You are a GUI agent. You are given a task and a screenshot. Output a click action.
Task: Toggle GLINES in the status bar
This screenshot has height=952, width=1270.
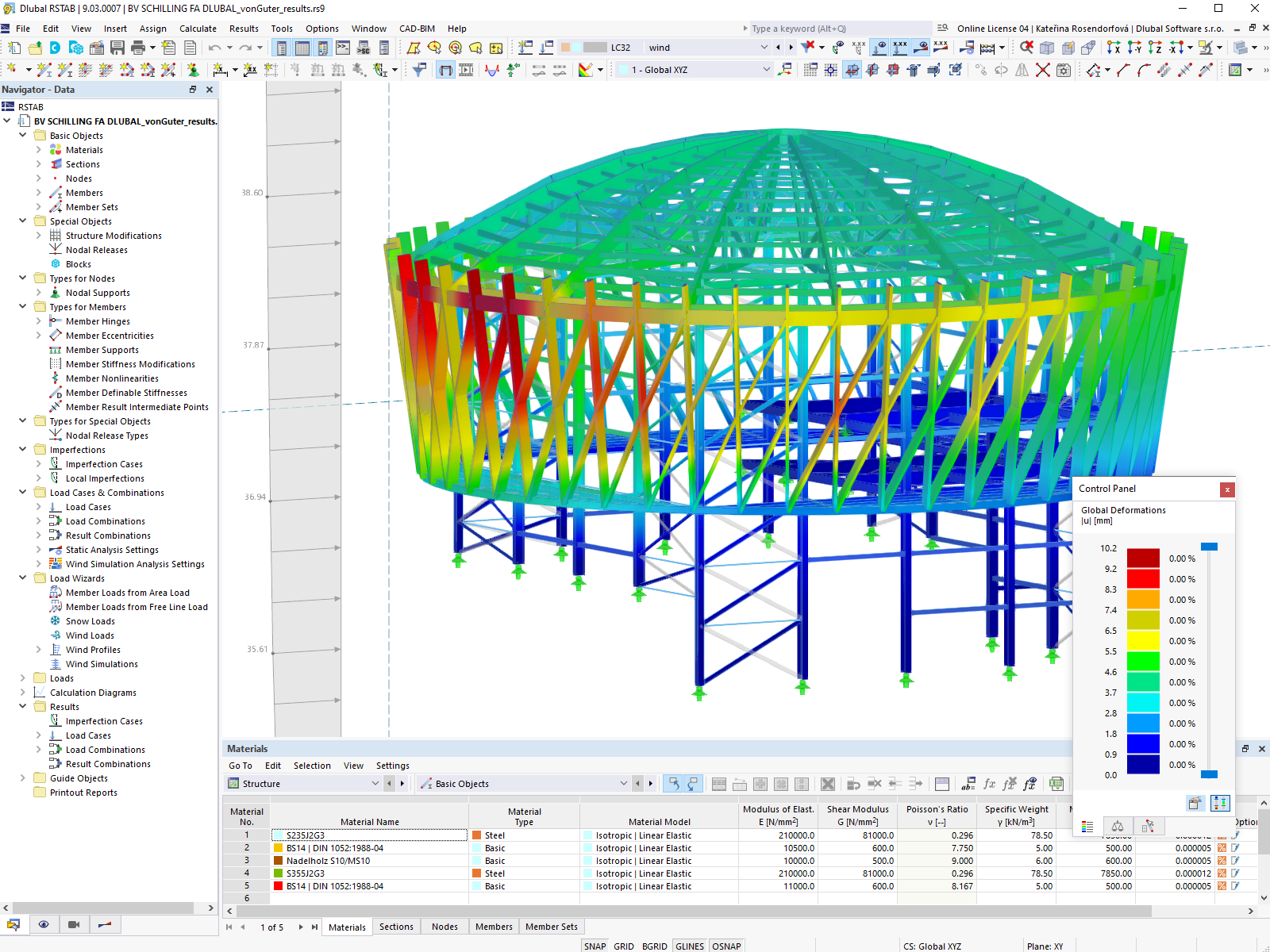point(690,946)
